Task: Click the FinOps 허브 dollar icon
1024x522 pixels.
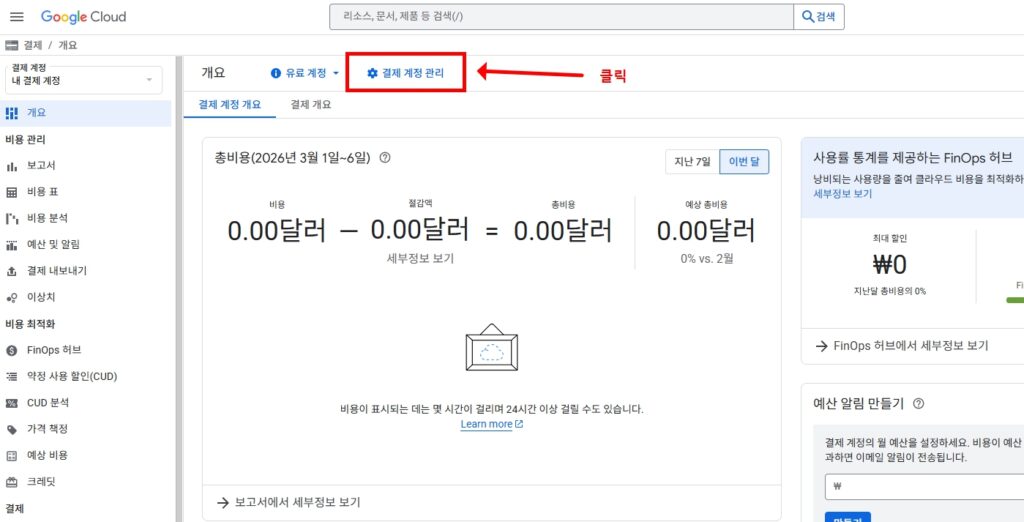Action: pyautogui.click(x=11, y=350)
